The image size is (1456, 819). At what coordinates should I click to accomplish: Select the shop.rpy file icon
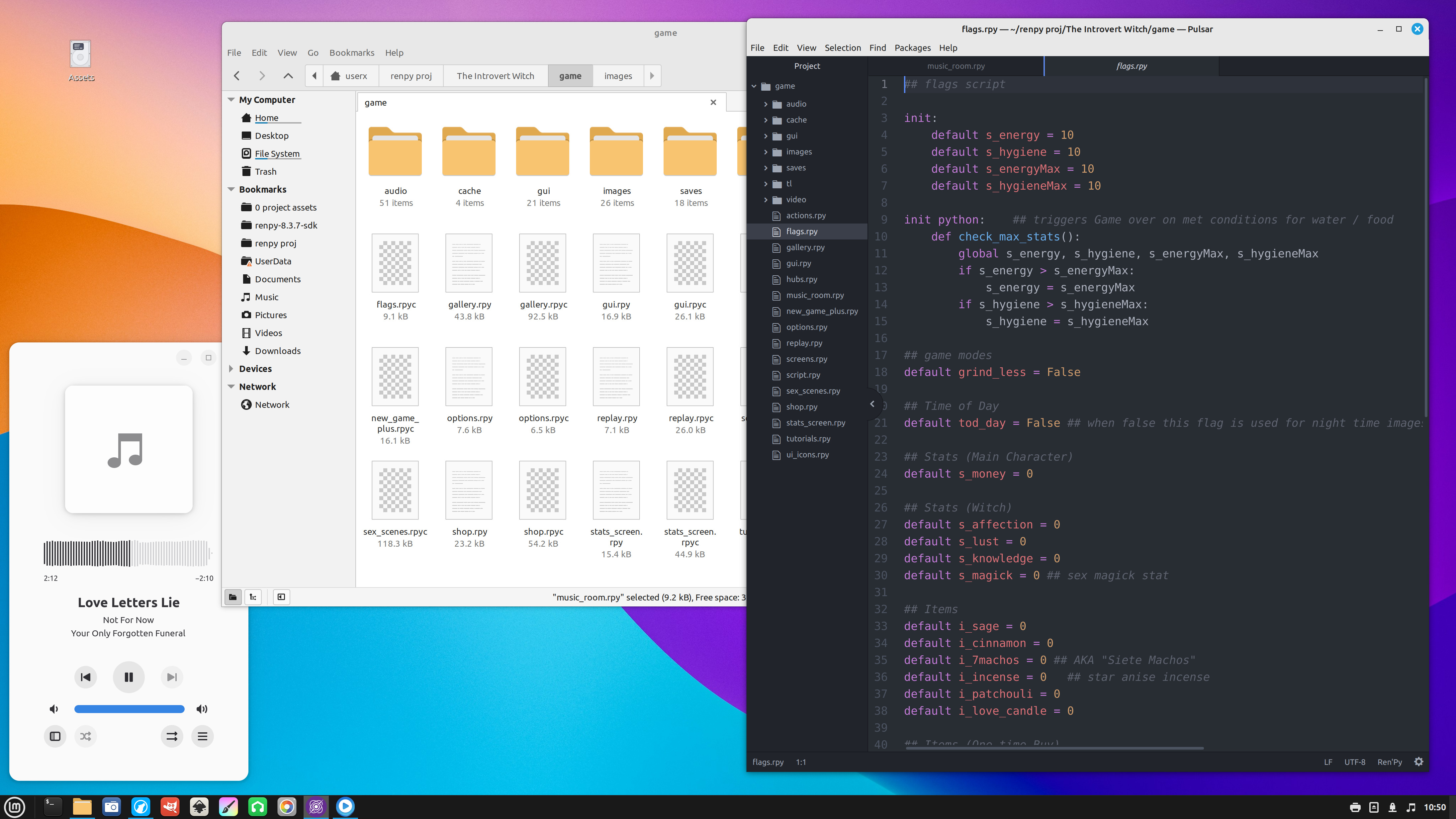[x=469, y=490]
